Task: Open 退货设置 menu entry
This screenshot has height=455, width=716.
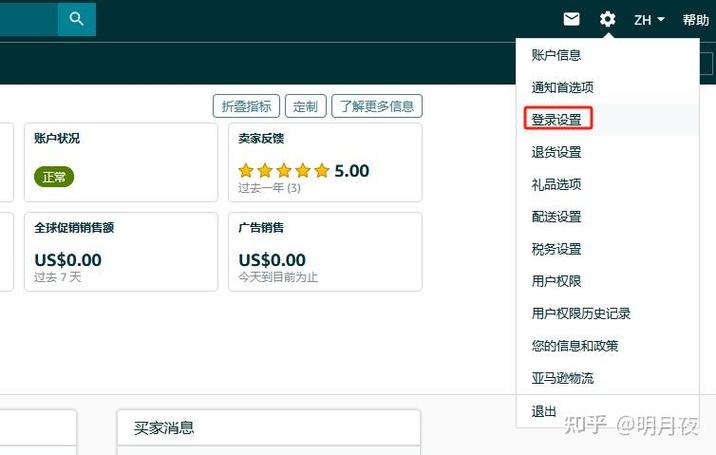Action: 556,152
